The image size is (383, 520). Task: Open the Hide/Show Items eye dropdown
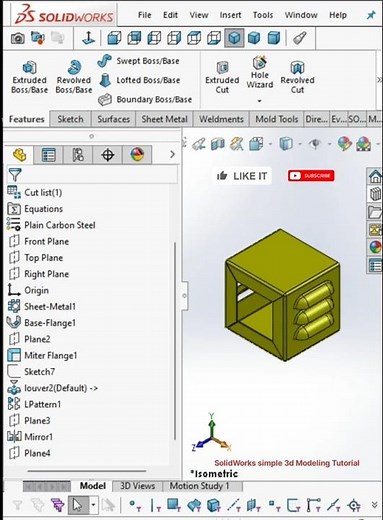pos(329,144)
